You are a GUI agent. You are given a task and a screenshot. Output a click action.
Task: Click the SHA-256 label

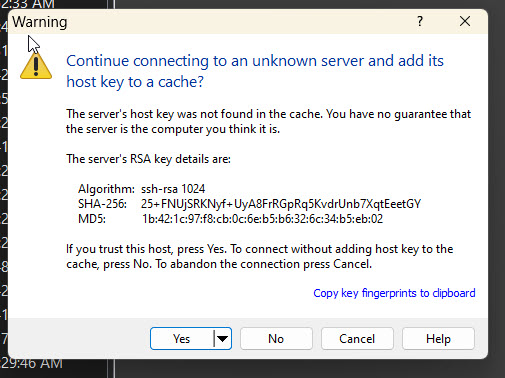click(102, 204)
